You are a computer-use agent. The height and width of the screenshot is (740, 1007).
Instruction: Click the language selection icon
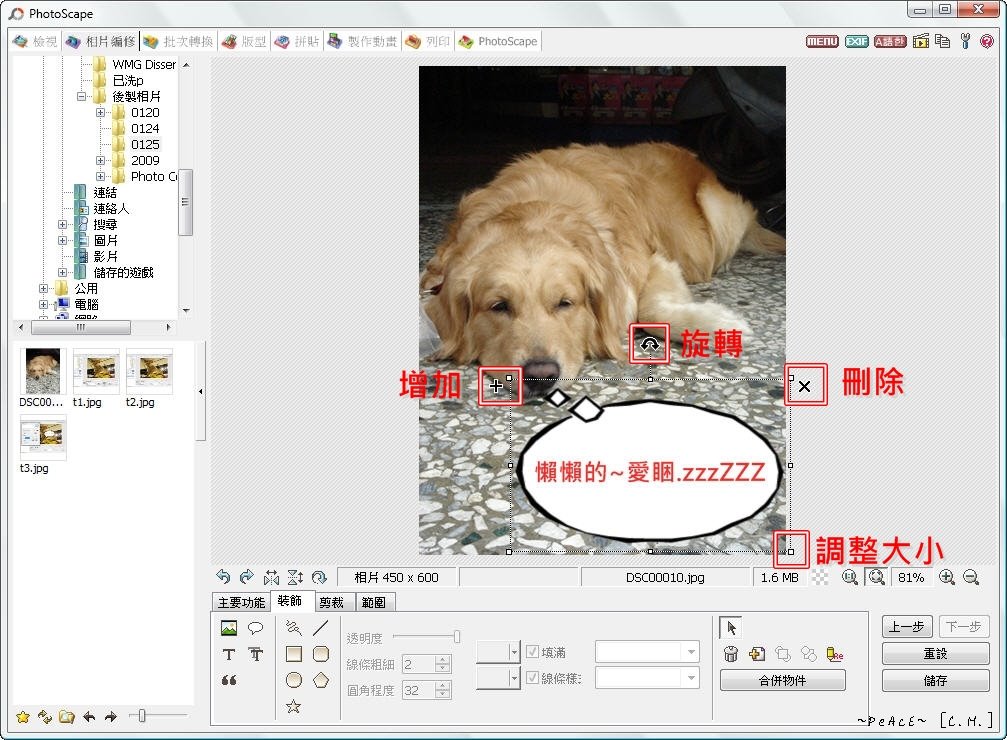click(890, 41)
